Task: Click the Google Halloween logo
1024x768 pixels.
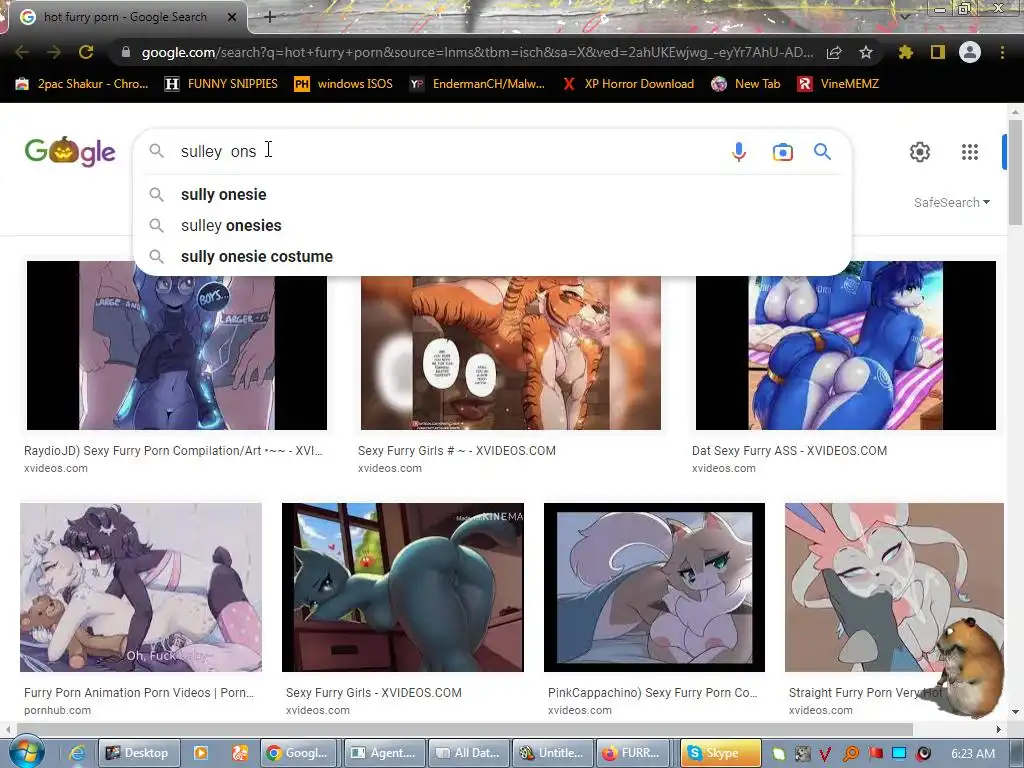Action: (70, 151)
